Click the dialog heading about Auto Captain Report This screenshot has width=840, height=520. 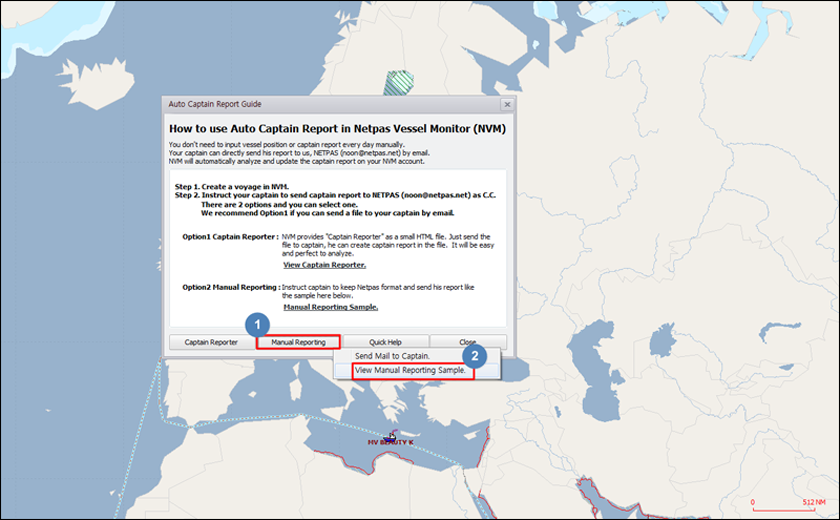tap(338, 129)
